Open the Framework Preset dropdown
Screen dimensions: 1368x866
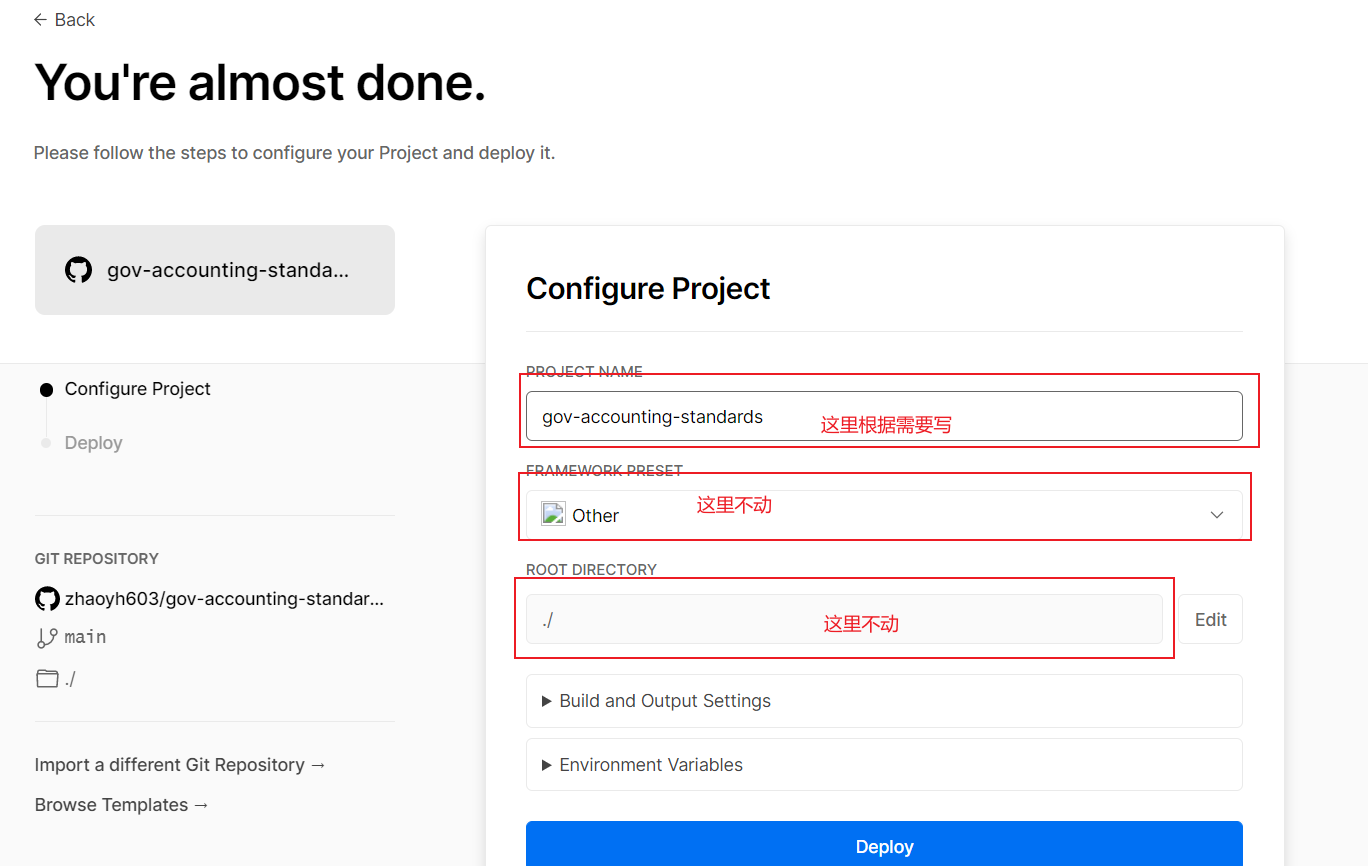pyautogui.click(x=884, y=515)
